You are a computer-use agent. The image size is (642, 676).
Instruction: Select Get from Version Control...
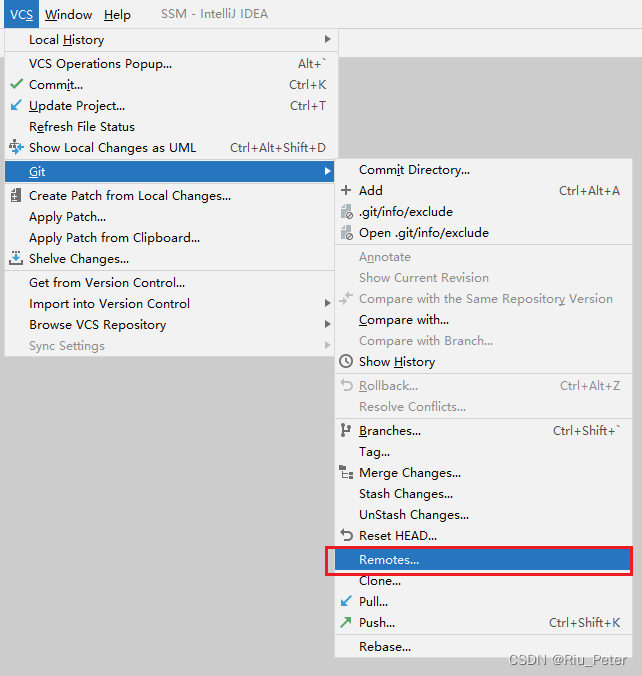coord(169,282)
